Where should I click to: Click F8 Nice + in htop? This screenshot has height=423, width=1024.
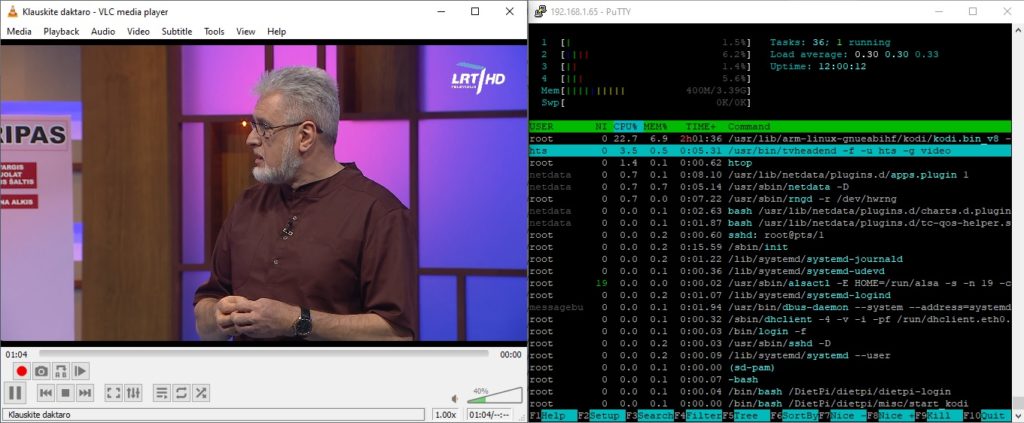coord(891,416)
